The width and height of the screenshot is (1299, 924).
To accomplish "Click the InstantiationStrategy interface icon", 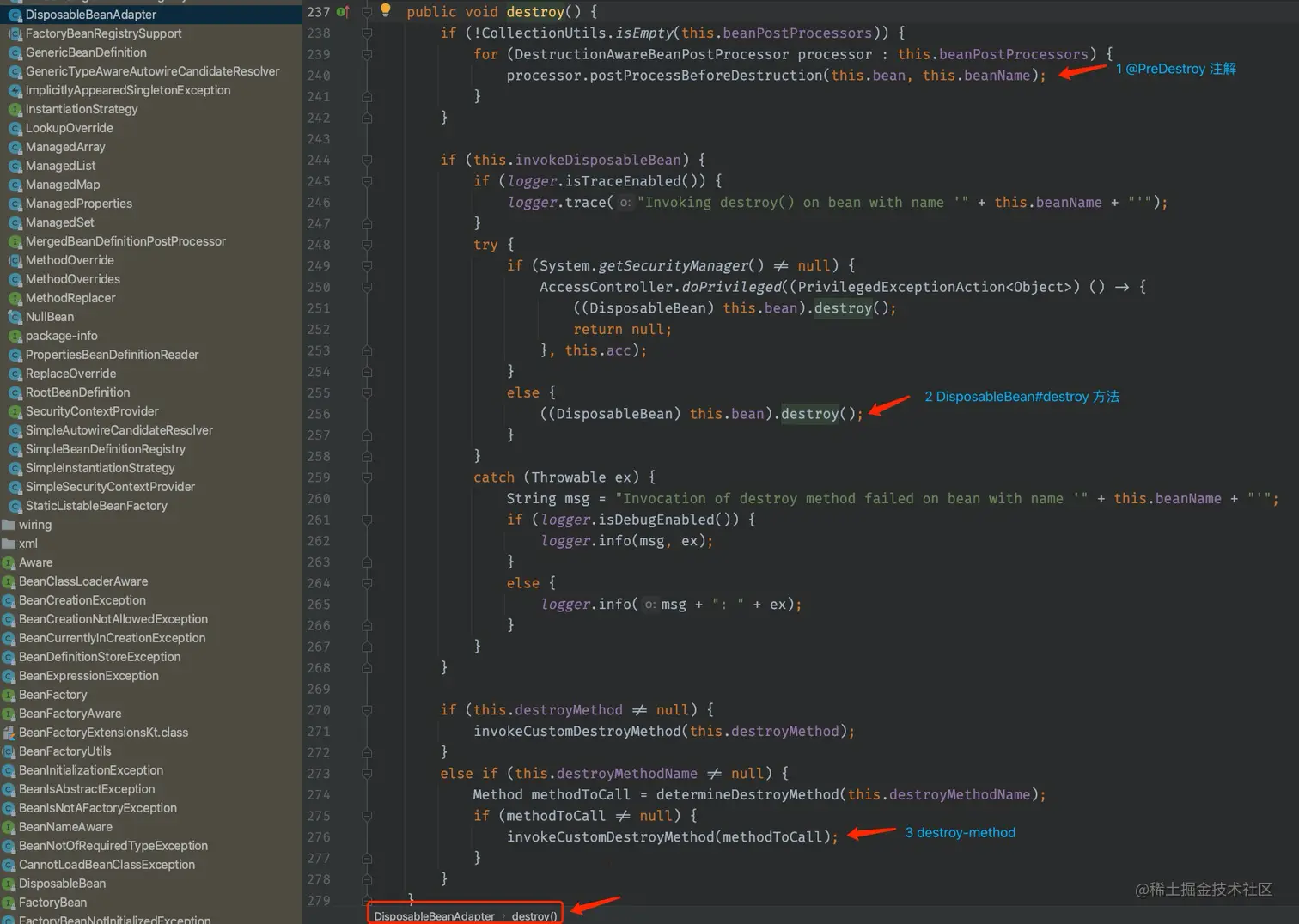I will 15,109.
